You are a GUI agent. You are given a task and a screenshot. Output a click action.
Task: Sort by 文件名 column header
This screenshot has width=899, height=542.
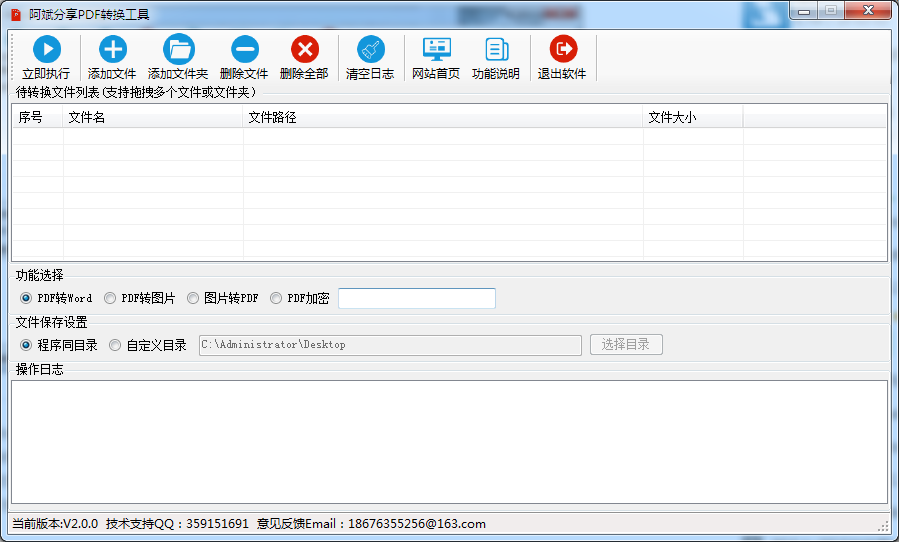[153, 118]
